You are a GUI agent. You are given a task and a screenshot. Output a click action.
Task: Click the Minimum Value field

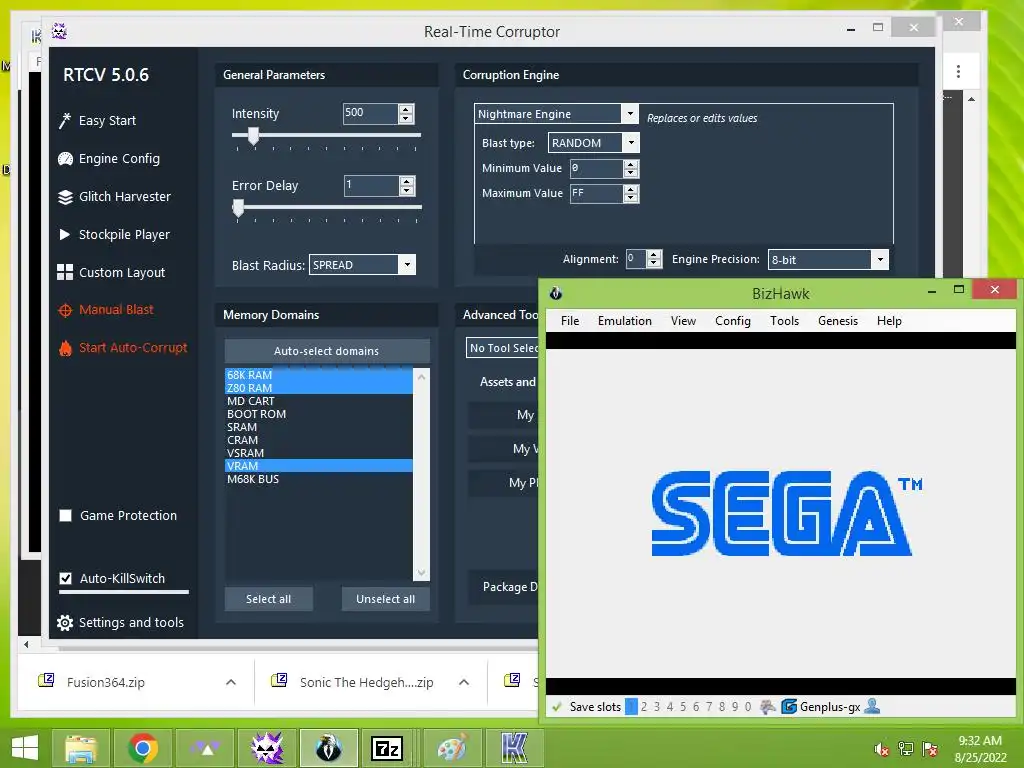pyautogui.click(x=596, y=168)
